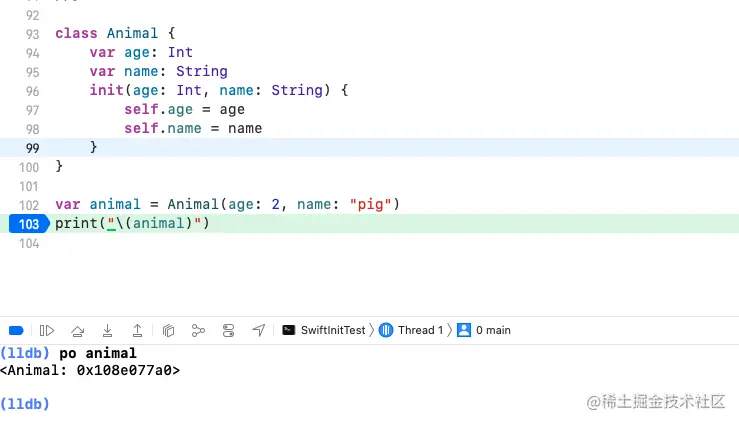Viewport: 739px width, 424px height.
Task: Click the <Animal: 0x108e077a0> console output
Action: [90, 370]
